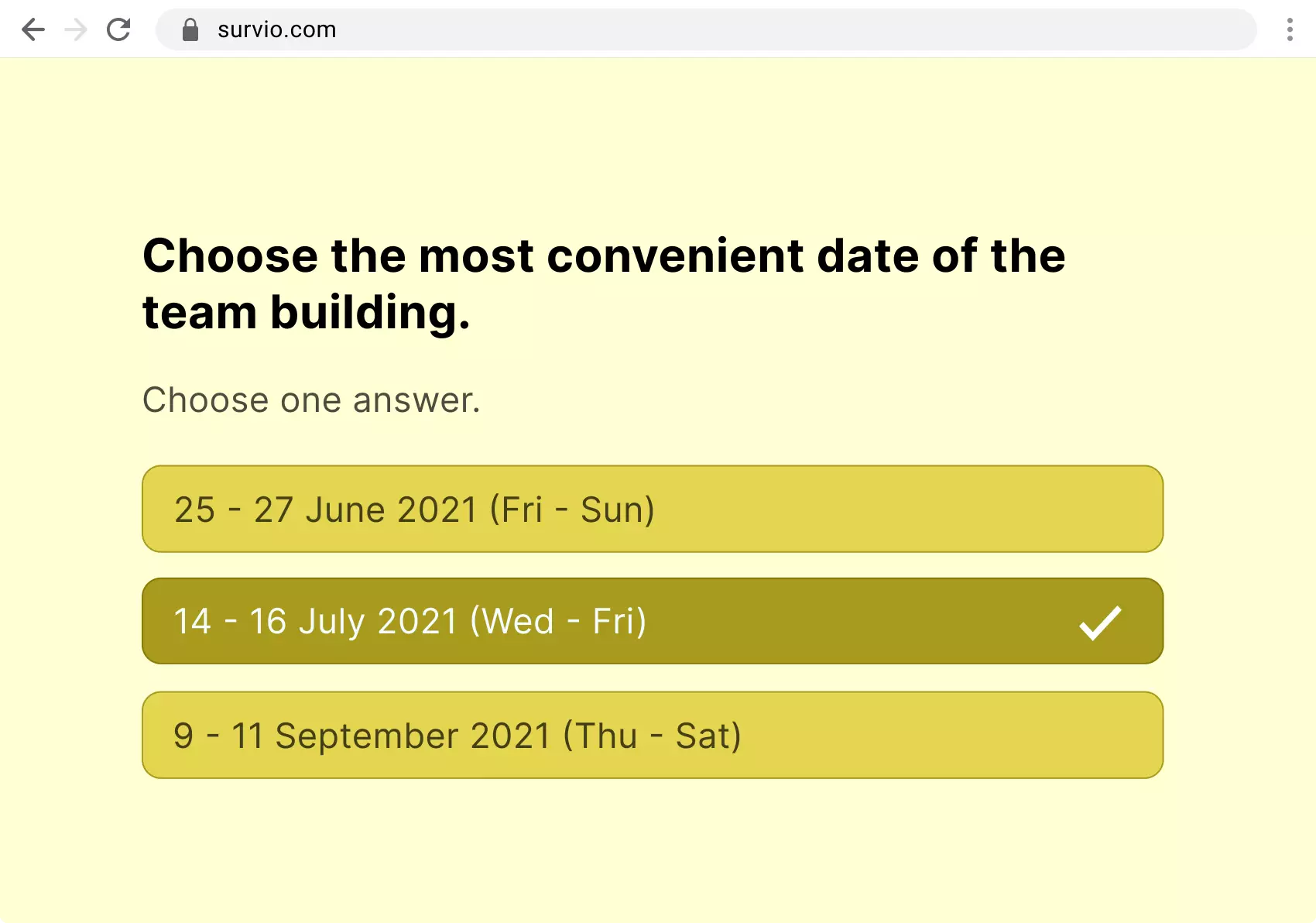Click Choose one answer instruction text
Viewport: 1316px width, 923px height.
point(311,400)
